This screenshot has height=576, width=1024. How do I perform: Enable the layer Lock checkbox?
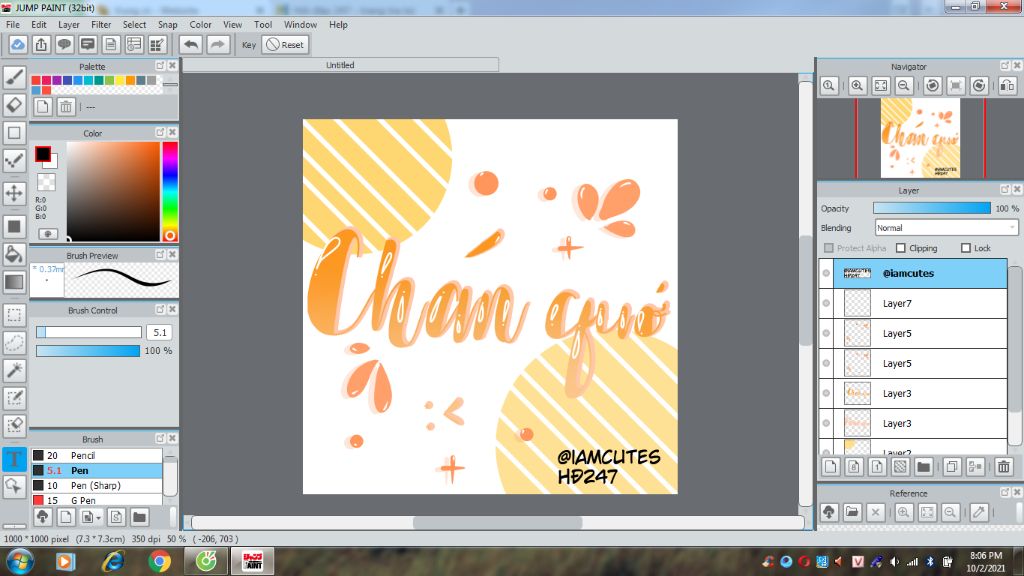(x=966, y=248)
